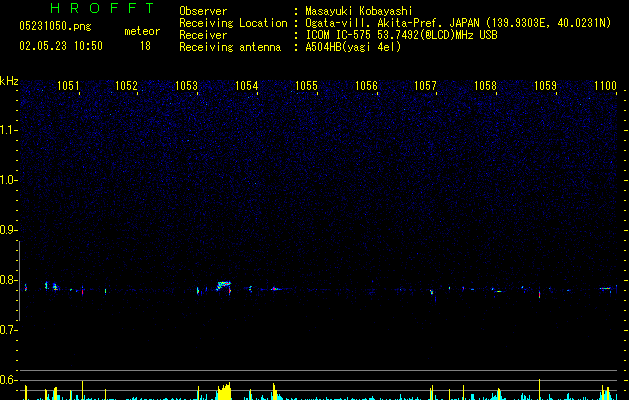
Task: Click the timestamp 02.05.23 10:50
Action: coord(61,46)
